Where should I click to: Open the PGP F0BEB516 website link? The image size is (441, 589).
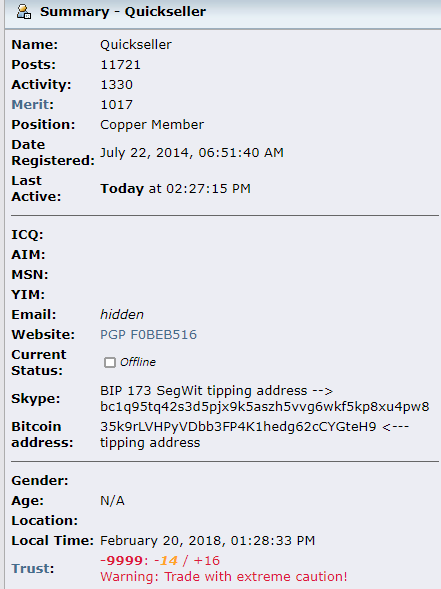(148, 335)
